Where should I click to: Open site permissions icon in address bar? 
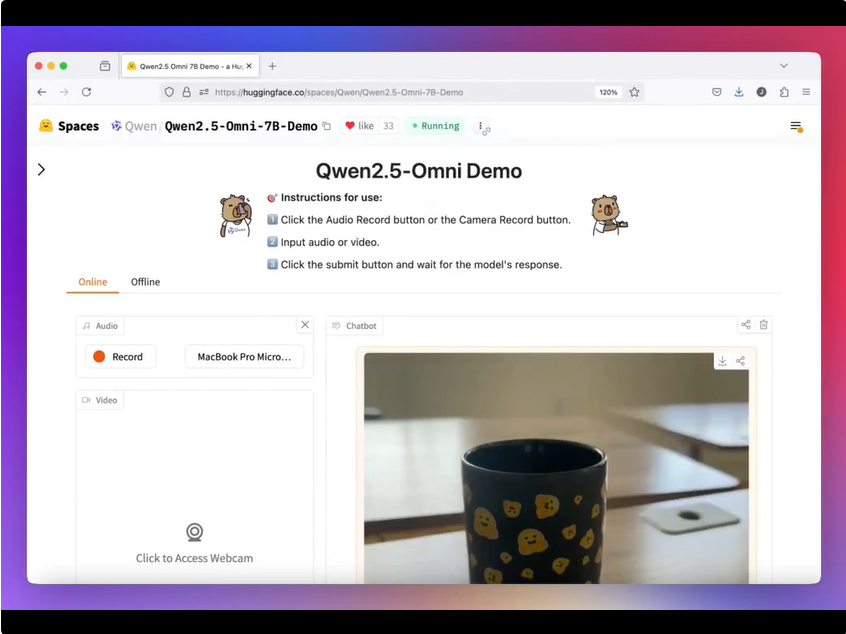[204, 92]
